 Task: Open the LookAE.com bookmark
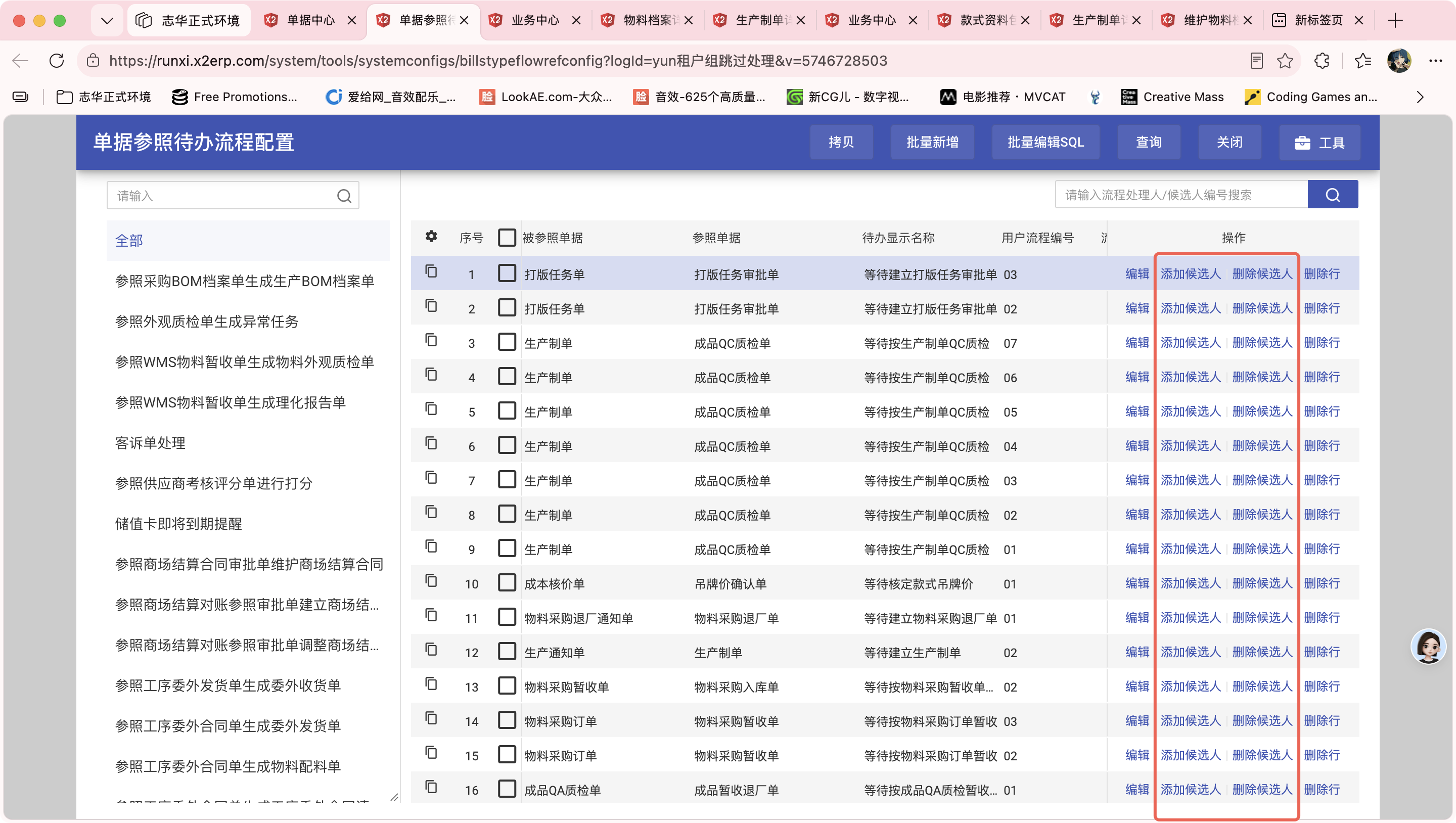click(546, 97)
